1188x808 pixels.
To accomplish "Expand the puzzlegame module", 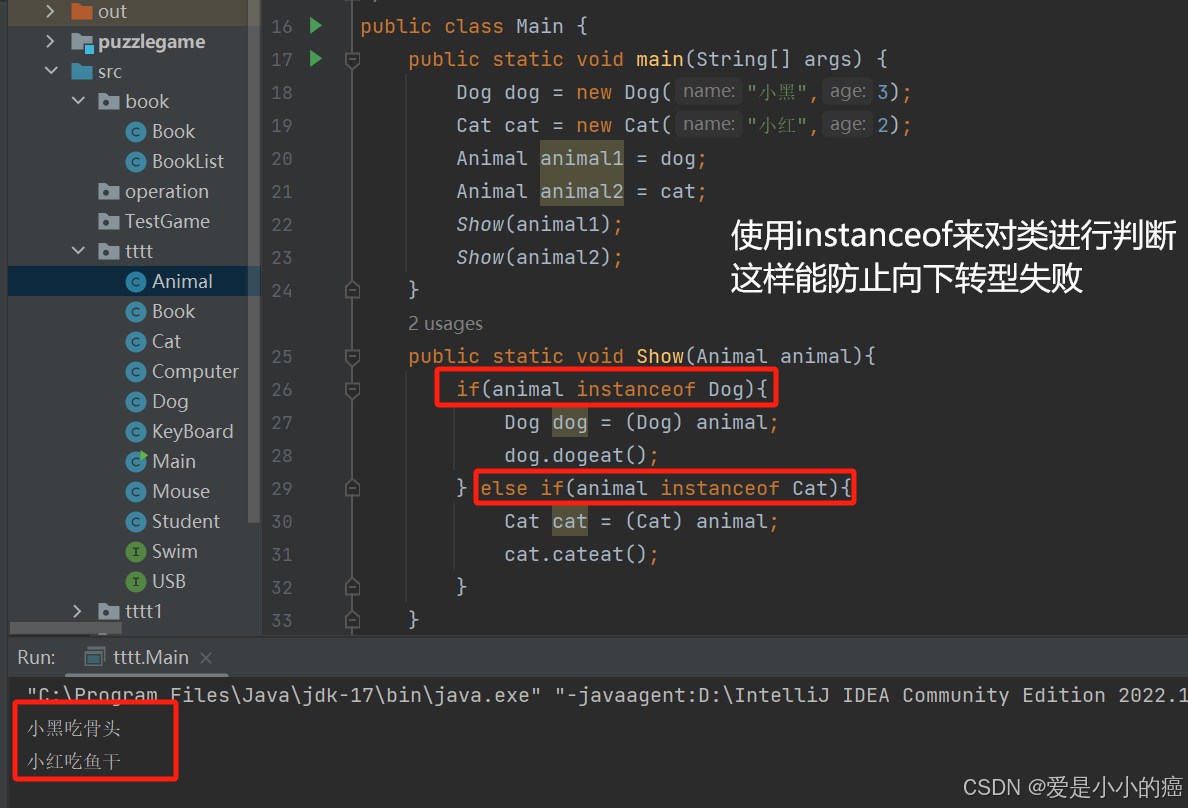I will (x=50, y=41).
